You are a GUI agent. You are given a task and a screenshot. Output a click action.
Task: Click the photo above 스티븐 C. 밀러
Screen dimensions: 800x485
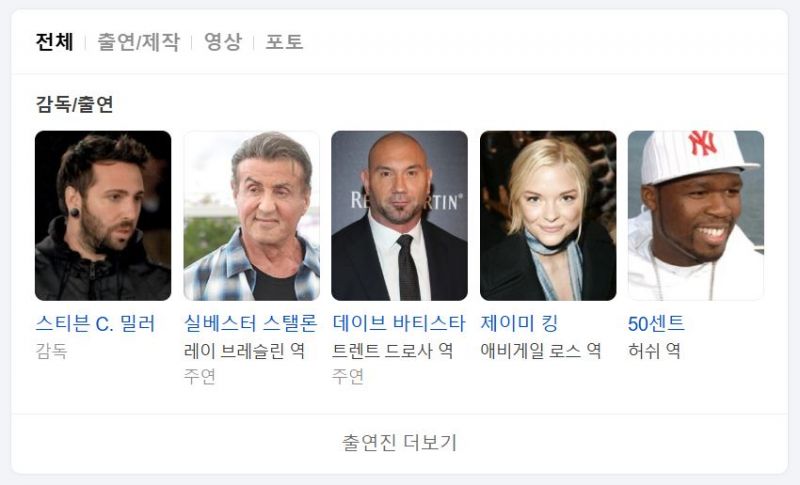pos(103,215)
